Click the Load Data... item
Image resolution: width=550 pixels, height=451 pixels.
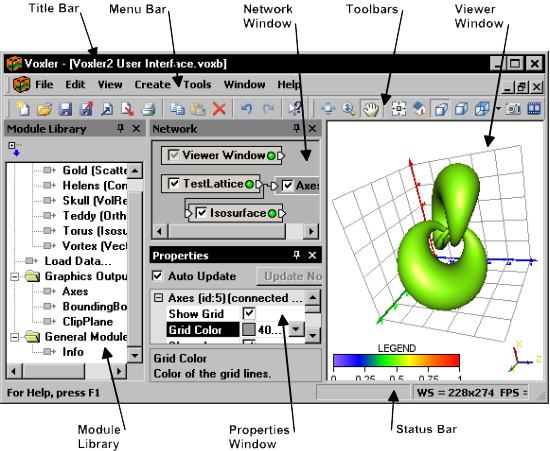point(78,261)
